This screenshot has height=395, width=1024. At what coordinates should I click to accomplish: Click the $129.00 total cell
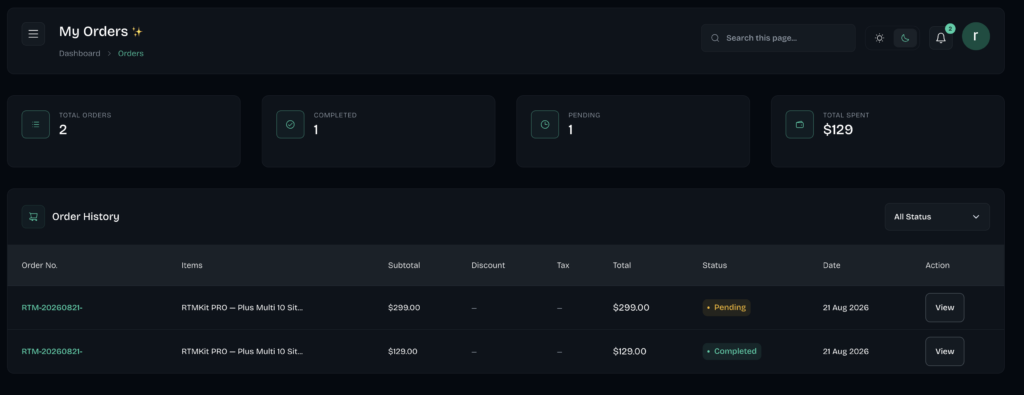point(630,351)
